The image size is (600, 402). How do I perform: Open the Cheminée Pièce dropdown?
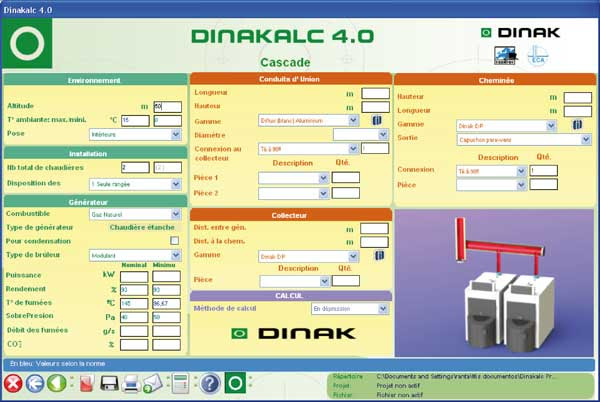click(491, 185)
